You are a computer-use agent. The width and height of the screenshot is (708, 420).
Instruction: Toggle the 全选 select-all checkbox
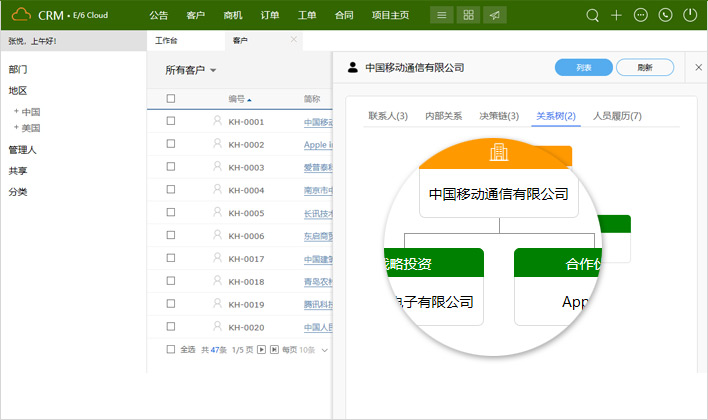(171, 350)
